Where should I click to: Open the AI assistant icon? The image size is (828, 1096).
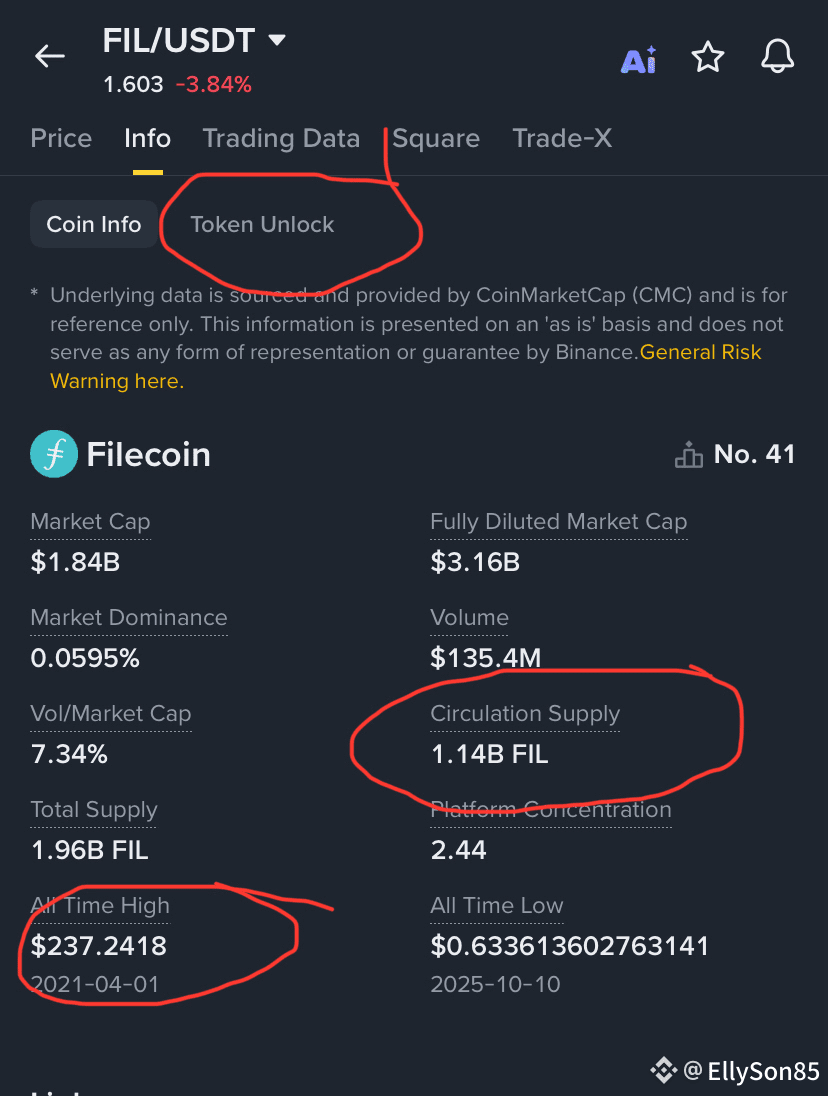639,59
